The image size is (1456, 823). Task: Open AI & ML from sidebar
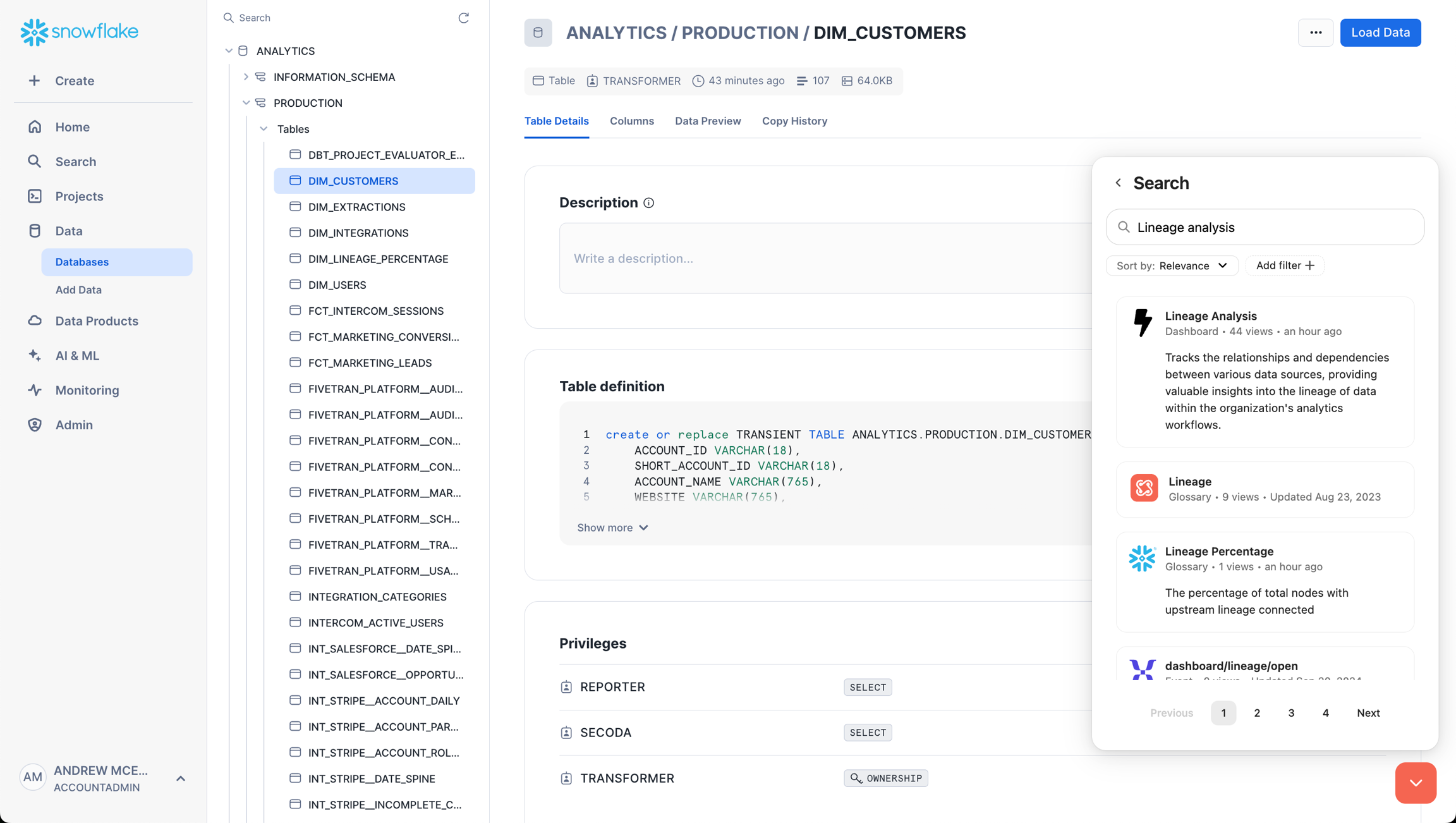coord(77,356)
